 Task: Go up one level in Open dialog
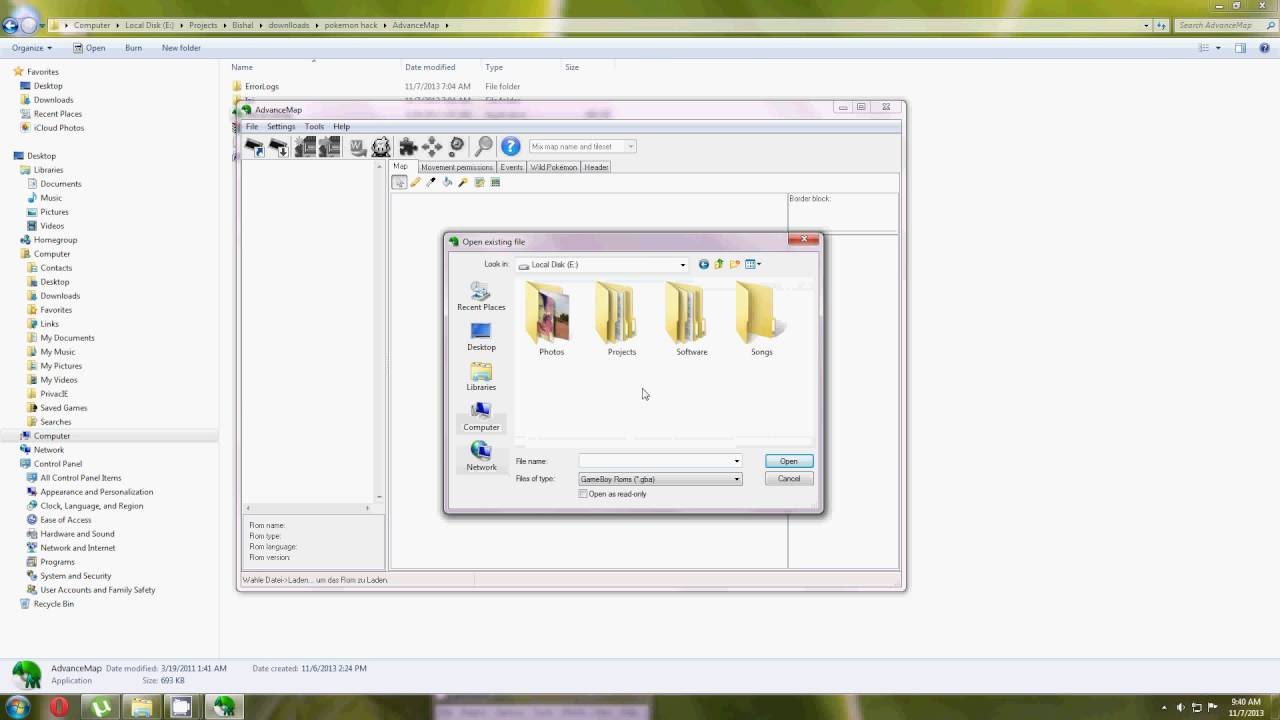(719, 264)
